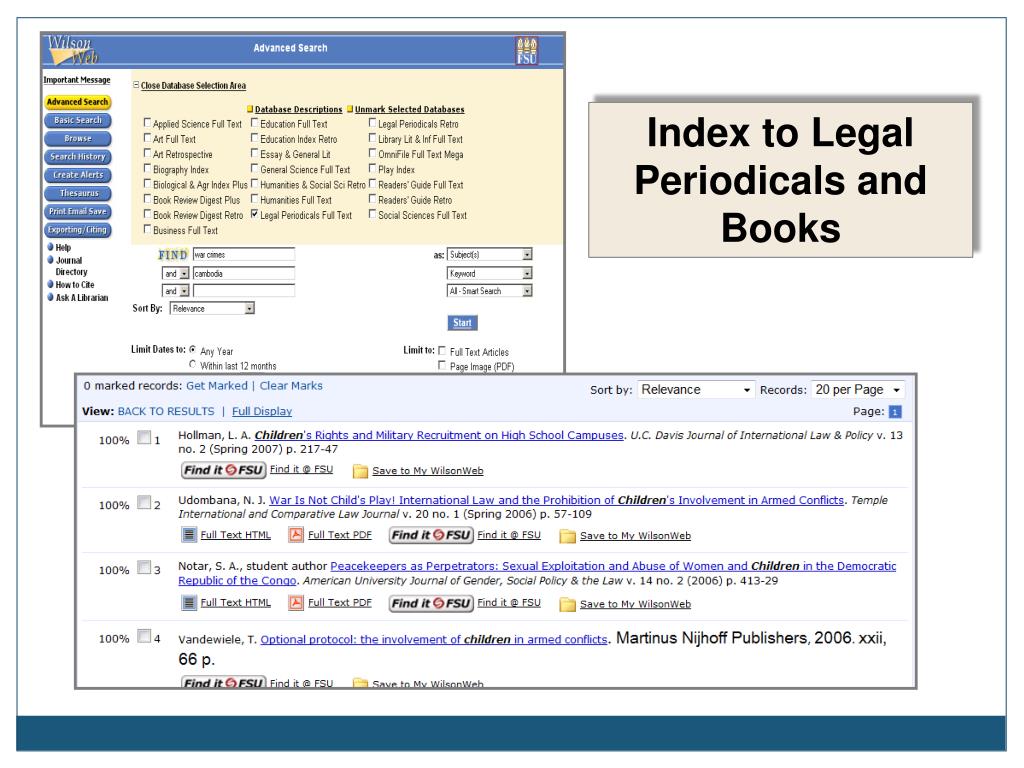Click the Ask A Librarian bullet icon
1024x768 pixels.
click(x=50, y=297)
